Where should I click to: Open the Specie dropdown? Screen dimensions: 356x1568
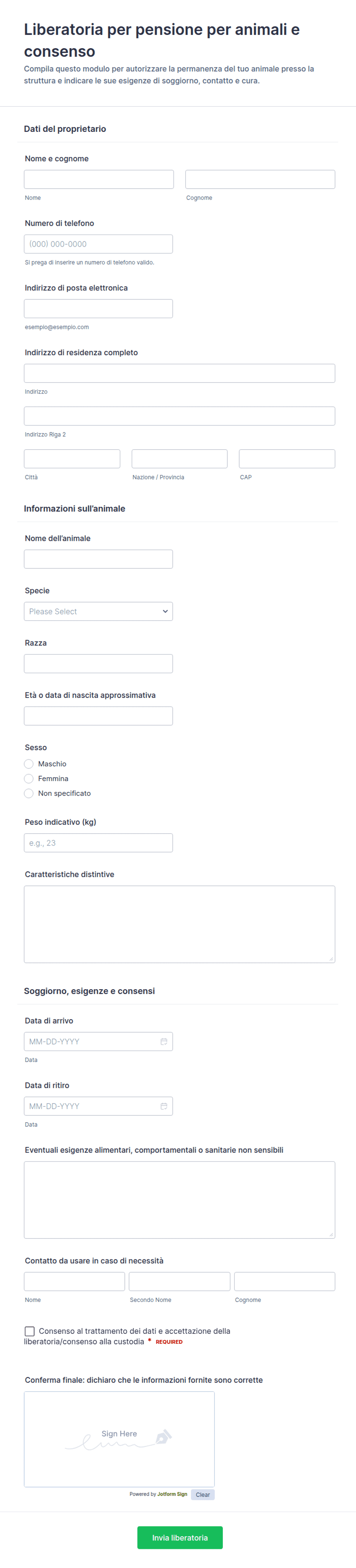coord(98,611)
